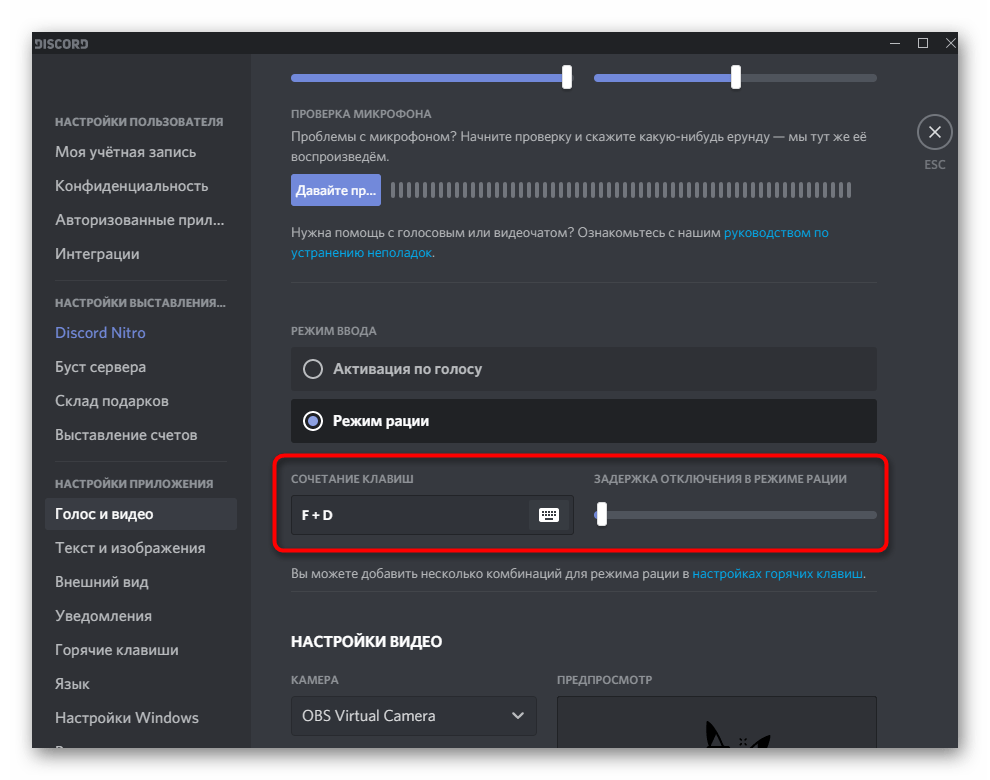Image resolution: width=990 pixels, height=780 pixels.
Task: Open Уведомления settings
Action: click(x=104, y=616)
